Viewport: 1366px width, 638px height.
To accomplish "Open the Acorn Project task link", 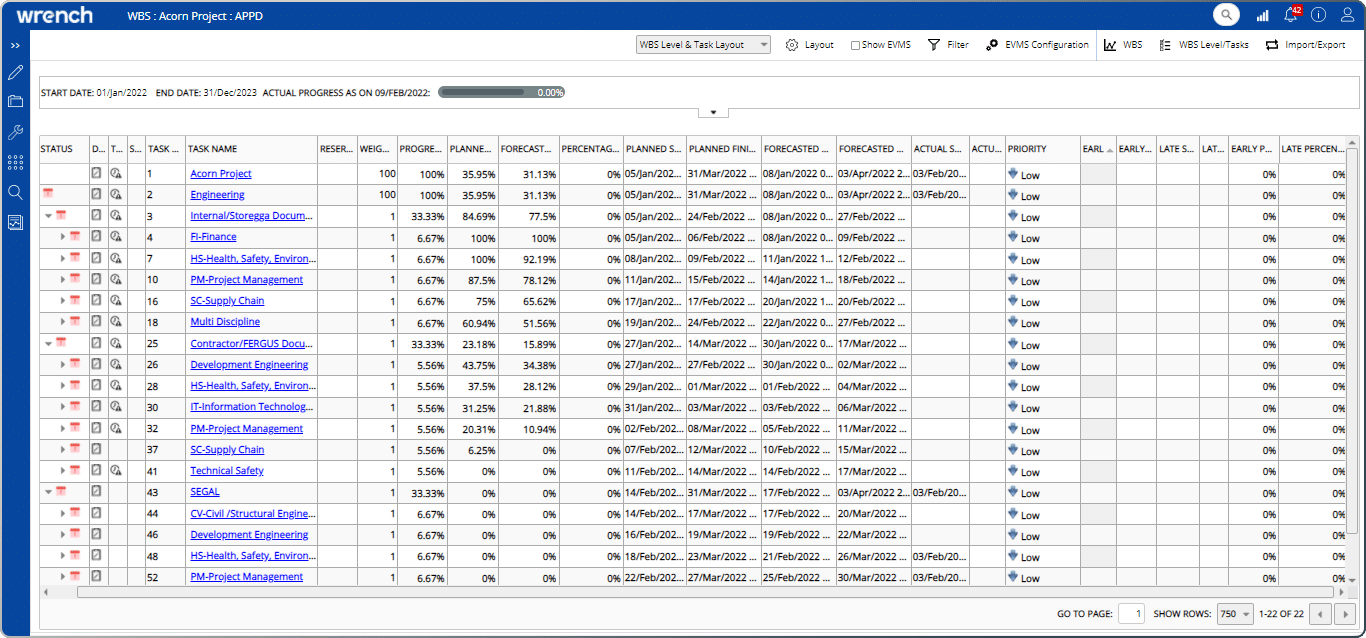I will pyautogui.click(x=221, y=174).
